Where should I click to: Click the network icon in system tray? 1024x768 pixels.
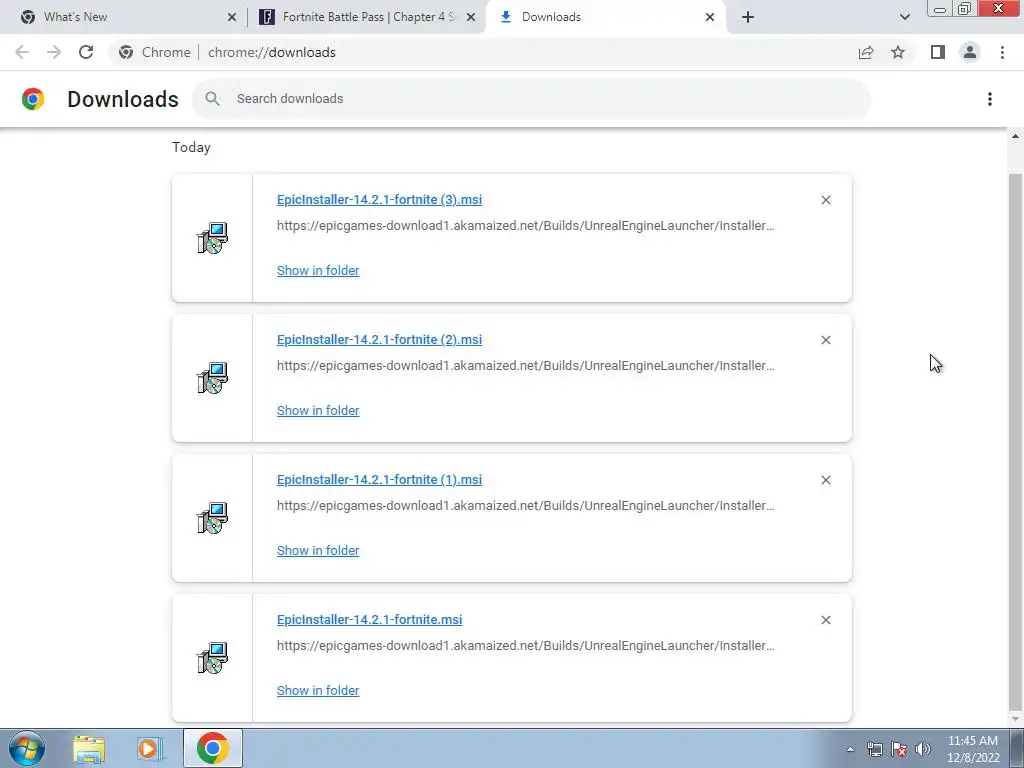click(874, 749)
